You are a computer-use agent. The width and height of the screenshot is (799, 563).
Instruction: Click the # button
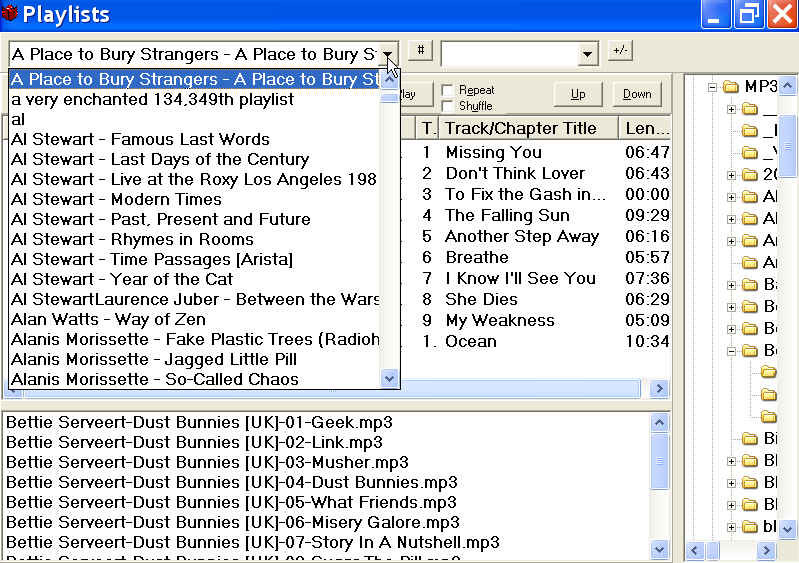420,50
